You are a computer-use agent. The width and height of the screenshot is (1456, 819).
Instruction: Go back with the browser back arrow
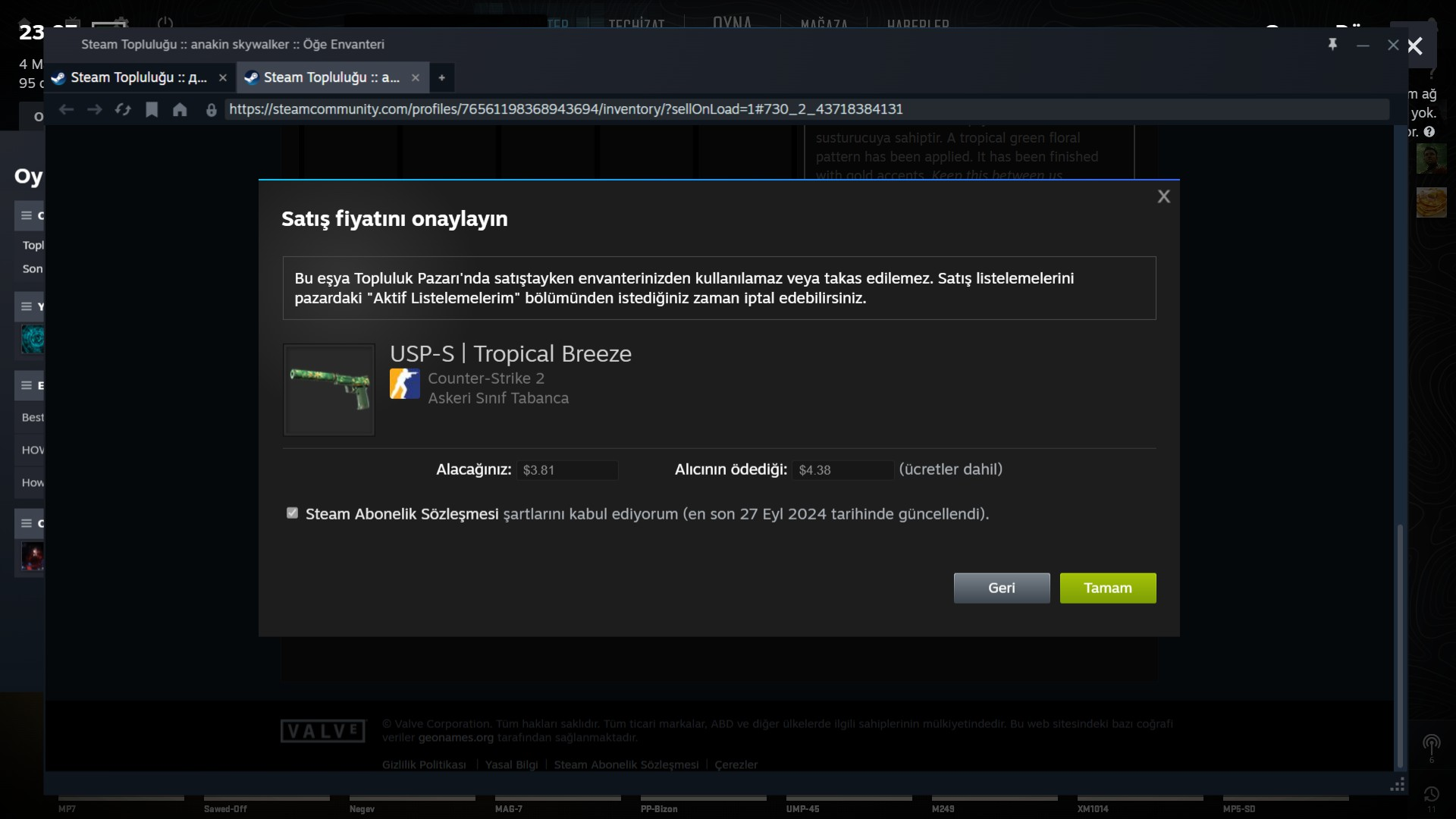pos(67,109)
